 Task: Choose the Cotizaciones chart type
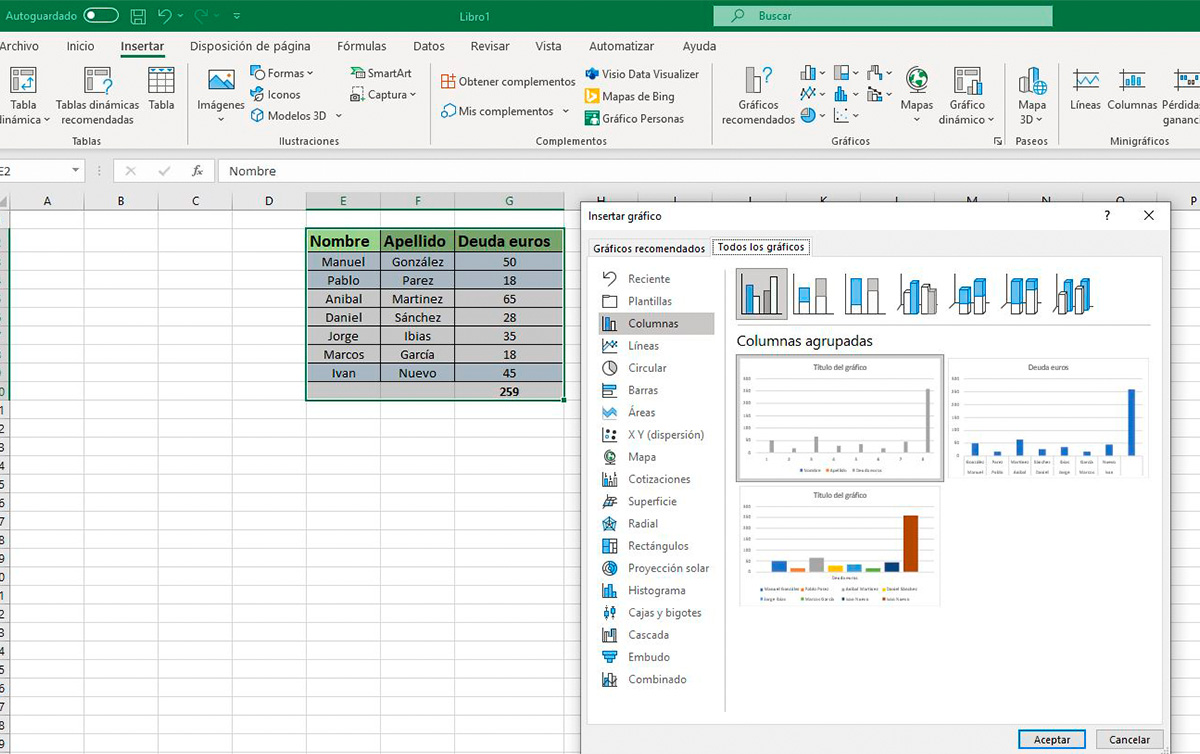656,479
